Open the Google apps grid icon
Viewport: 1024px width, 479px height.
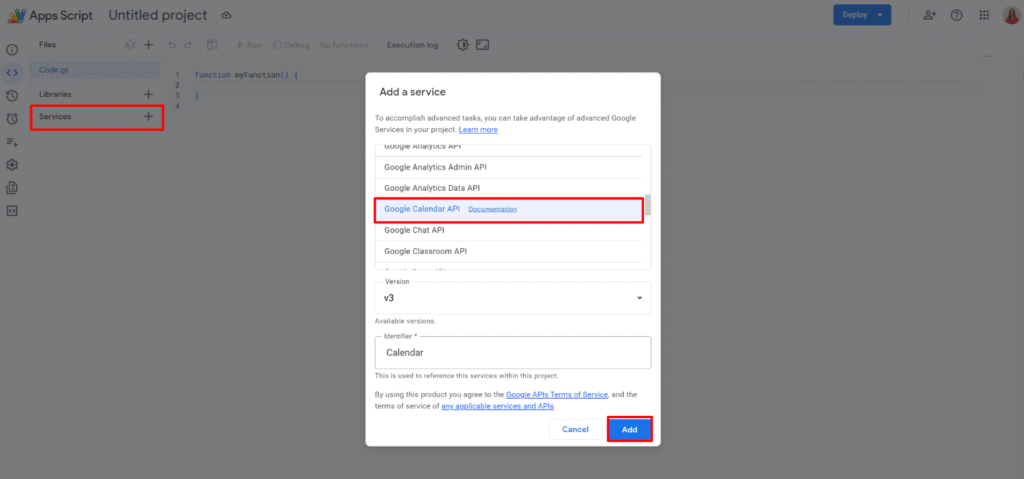[x=984, y=15]
